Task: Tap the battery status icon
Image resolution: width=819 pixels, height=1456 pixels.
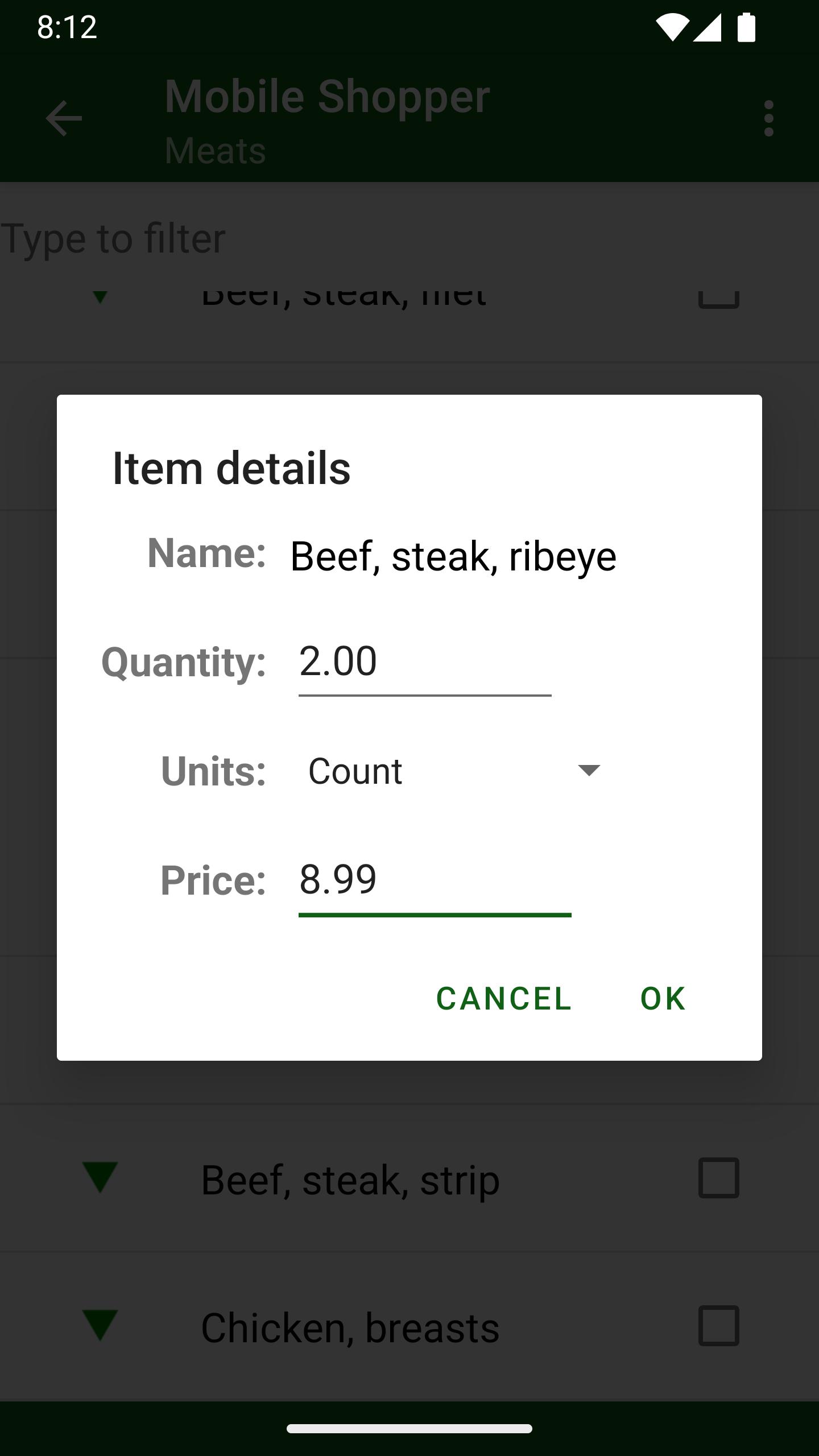Action: (x=746, y=27)
